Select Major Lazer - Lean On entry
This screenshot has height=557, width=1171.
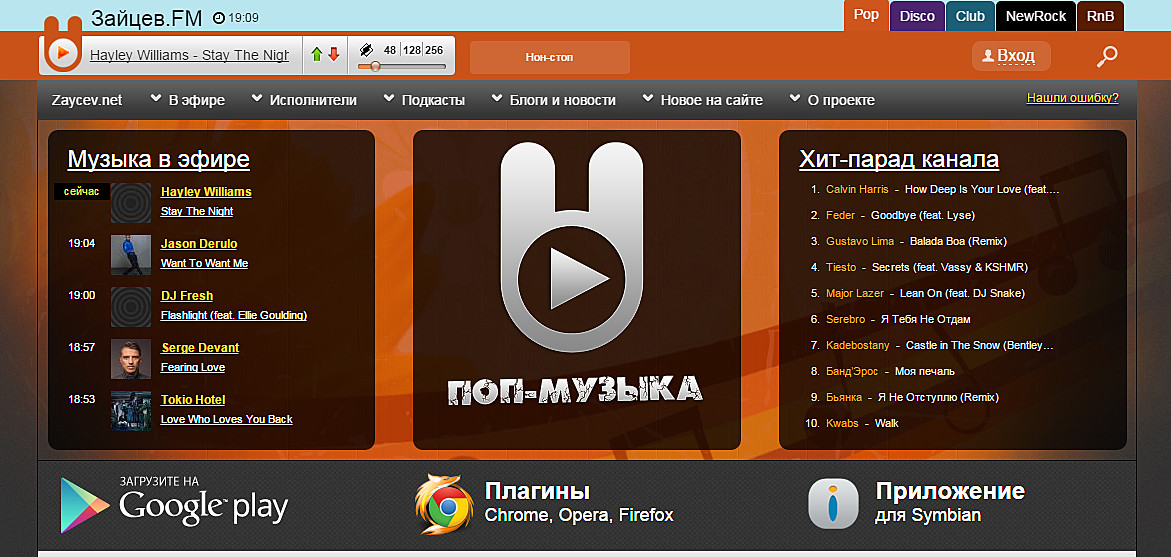(925, 293)
